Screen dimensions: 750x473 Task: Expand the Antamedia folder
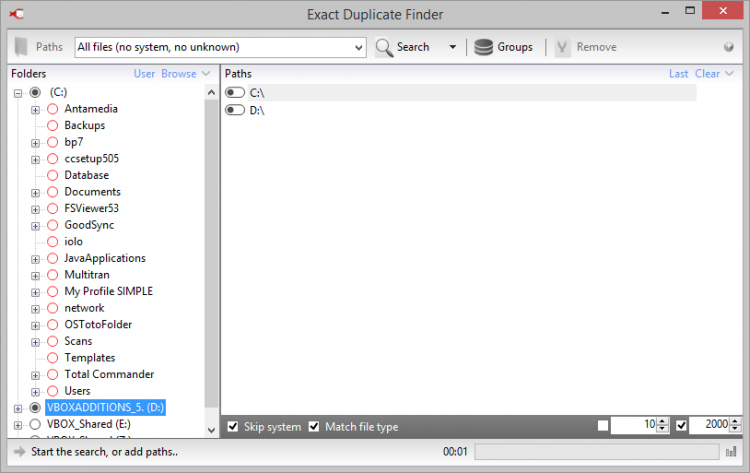[x=35, y=110]
